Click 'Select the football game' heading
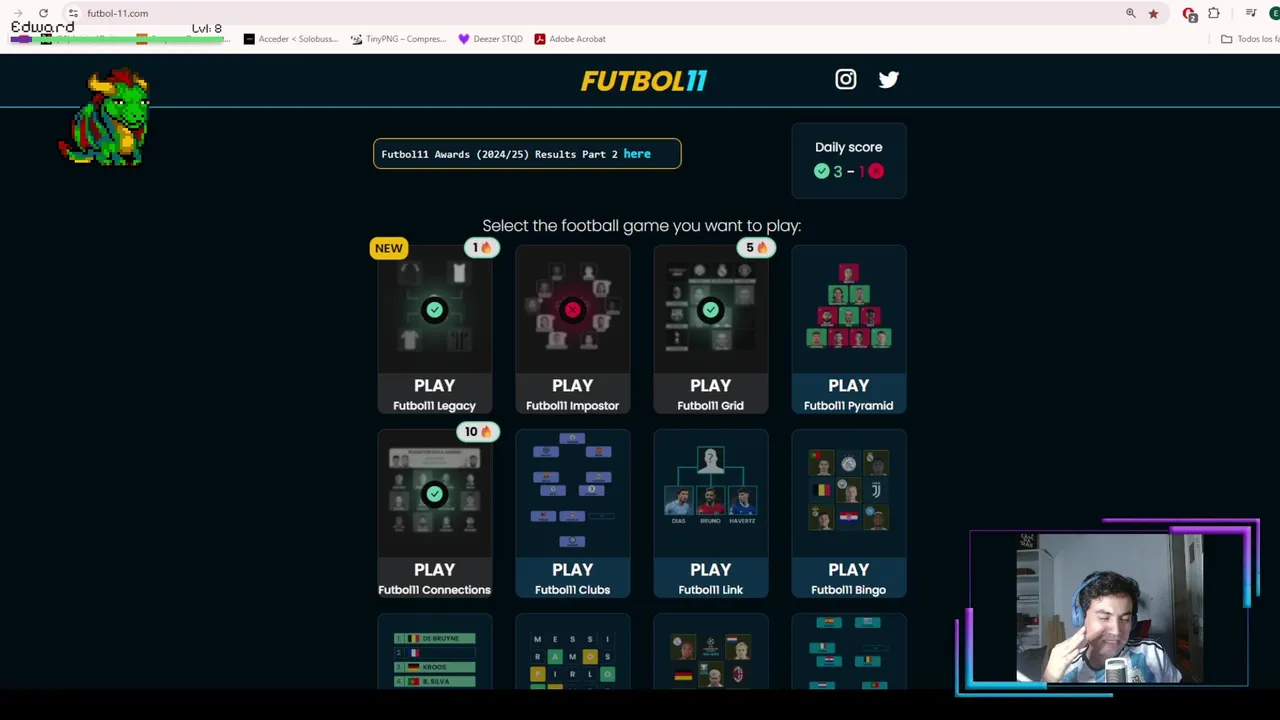 [x=641, y=226]
